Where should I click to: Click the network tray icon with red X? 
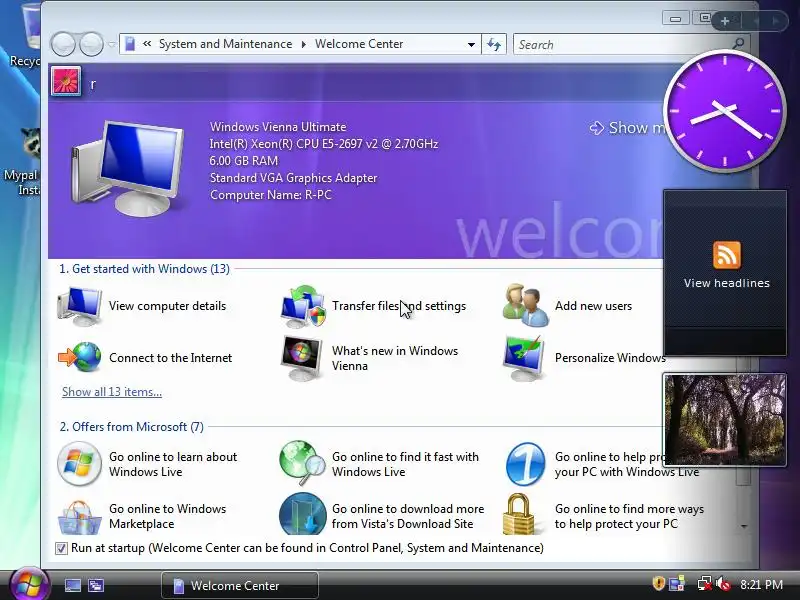click(704, 583)
